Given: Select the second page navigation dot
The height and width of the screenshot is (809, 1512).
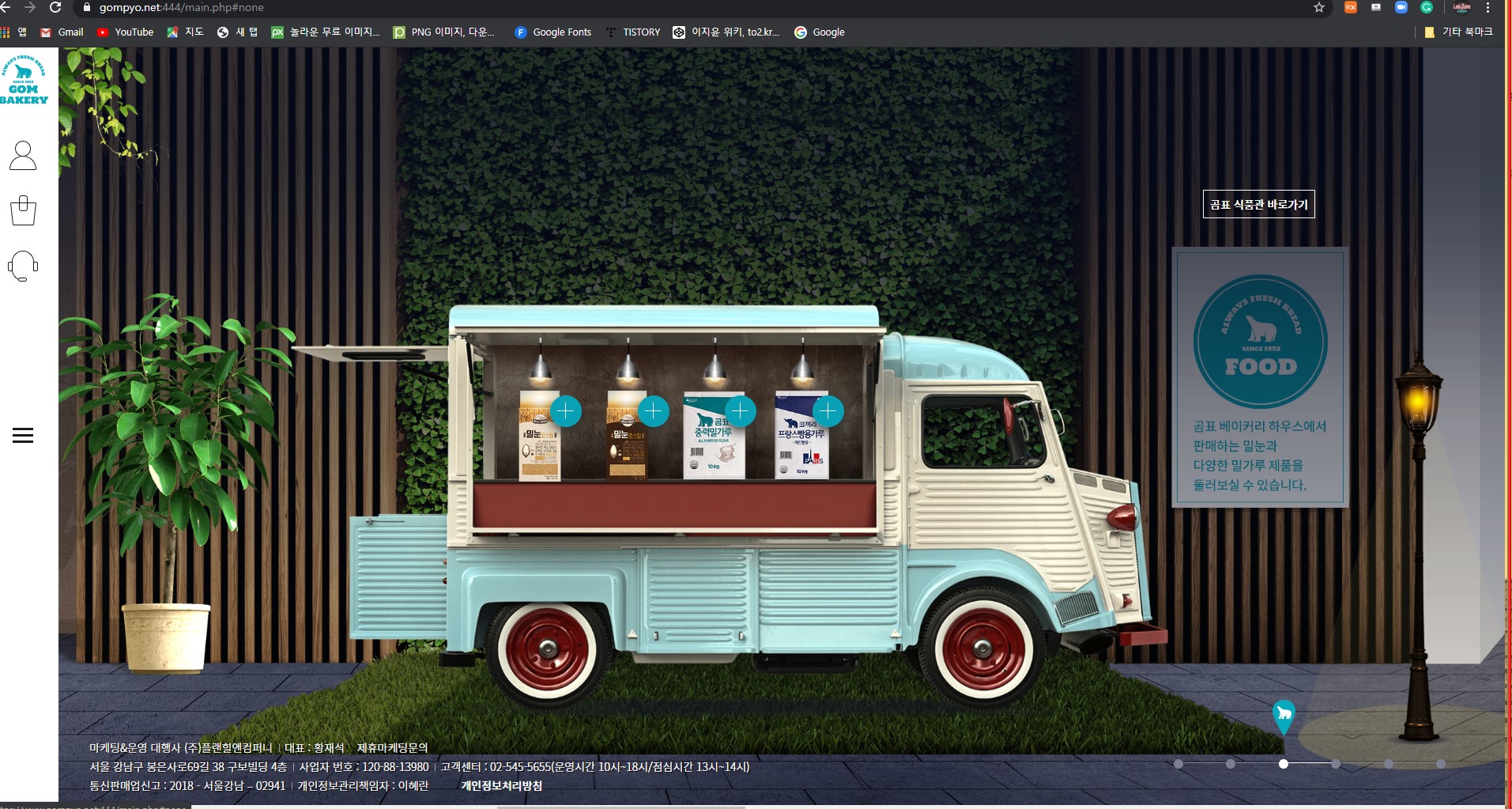Looking at the screenshot, I should pos(1231,764).
